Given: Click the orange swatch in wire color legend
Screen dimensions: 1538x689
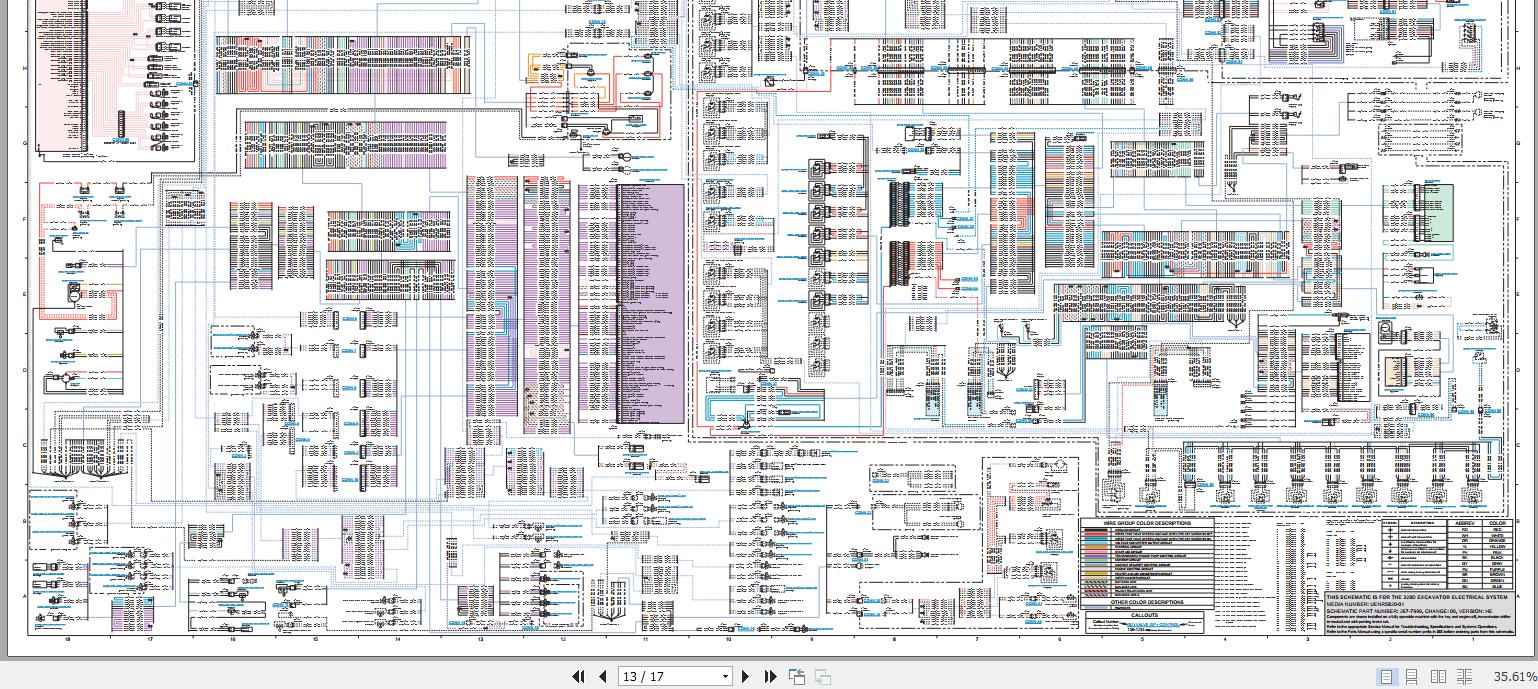Looking at the screenshot, I should pyautogui.click(x=1097, y=546).
